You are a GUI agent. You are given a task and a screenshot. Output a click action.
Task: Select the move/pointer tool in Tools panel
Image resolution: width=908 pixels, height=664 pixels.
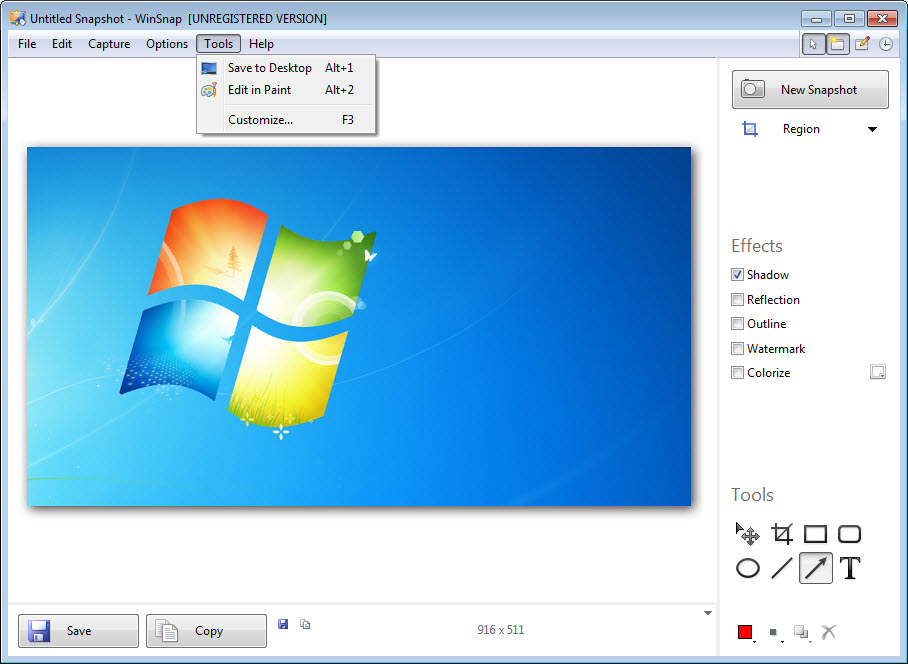(748, 534)
